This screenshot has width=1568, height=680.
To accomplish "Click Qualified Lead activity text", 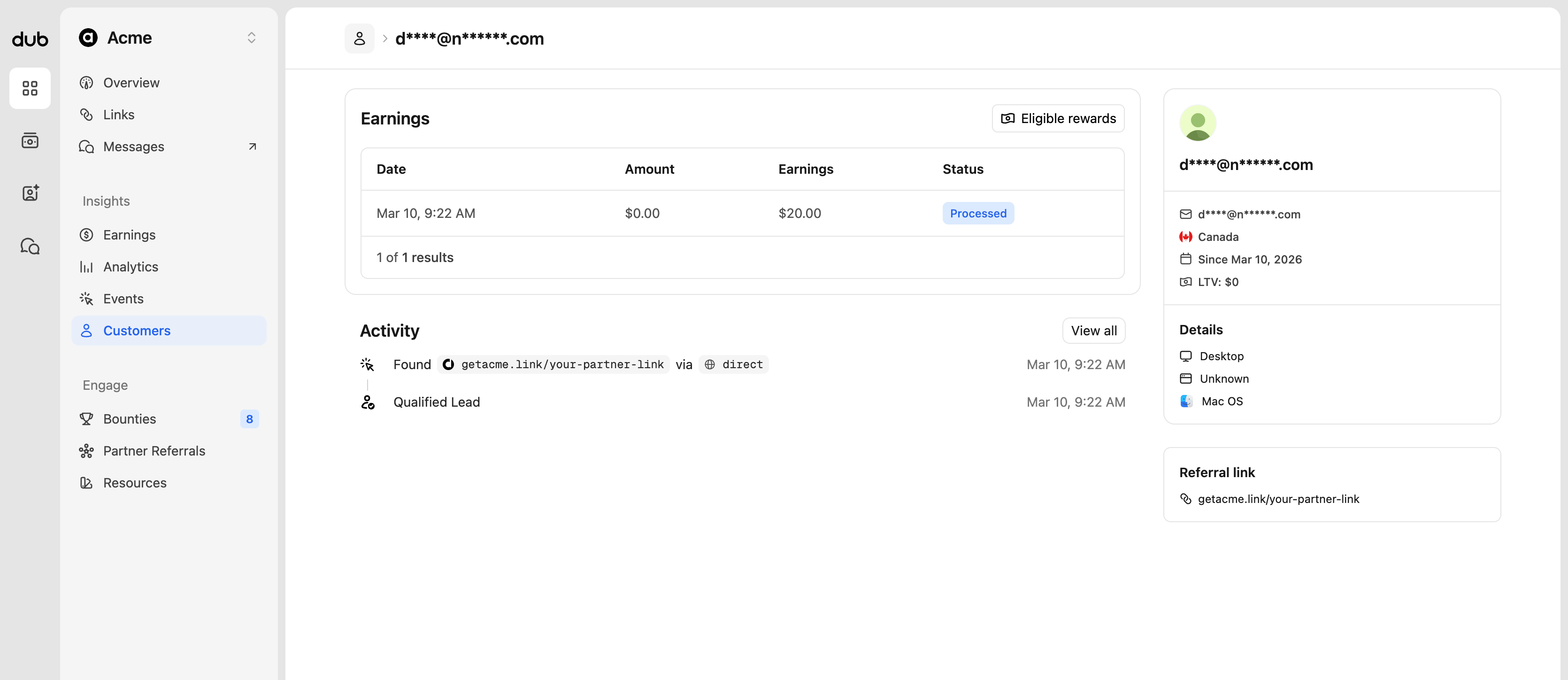I will (x=437, y=402).
